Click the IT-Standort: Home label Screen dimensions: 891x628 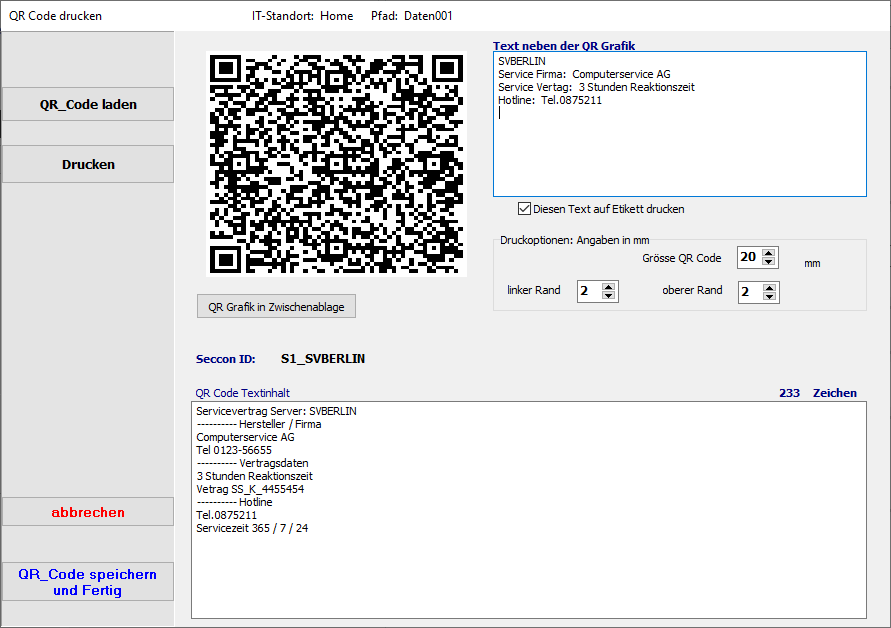click(302, 16)
